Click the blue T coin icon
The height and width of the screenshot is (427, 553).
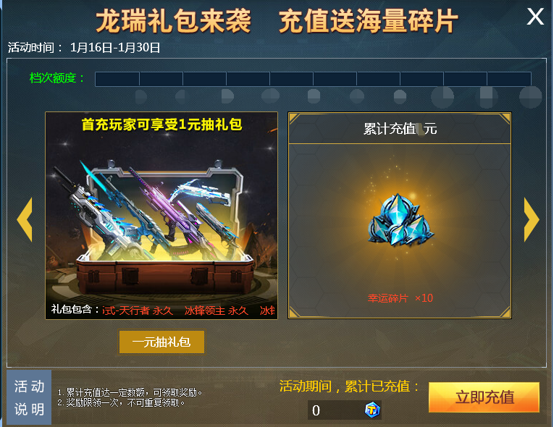tap(372, 410)
